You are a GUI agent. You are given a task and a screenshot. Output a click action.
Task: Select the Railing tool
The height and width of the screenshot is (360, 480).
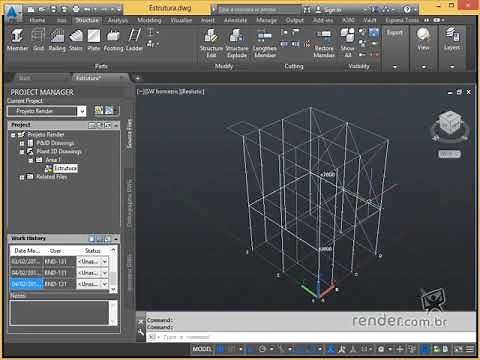[57, 40]
